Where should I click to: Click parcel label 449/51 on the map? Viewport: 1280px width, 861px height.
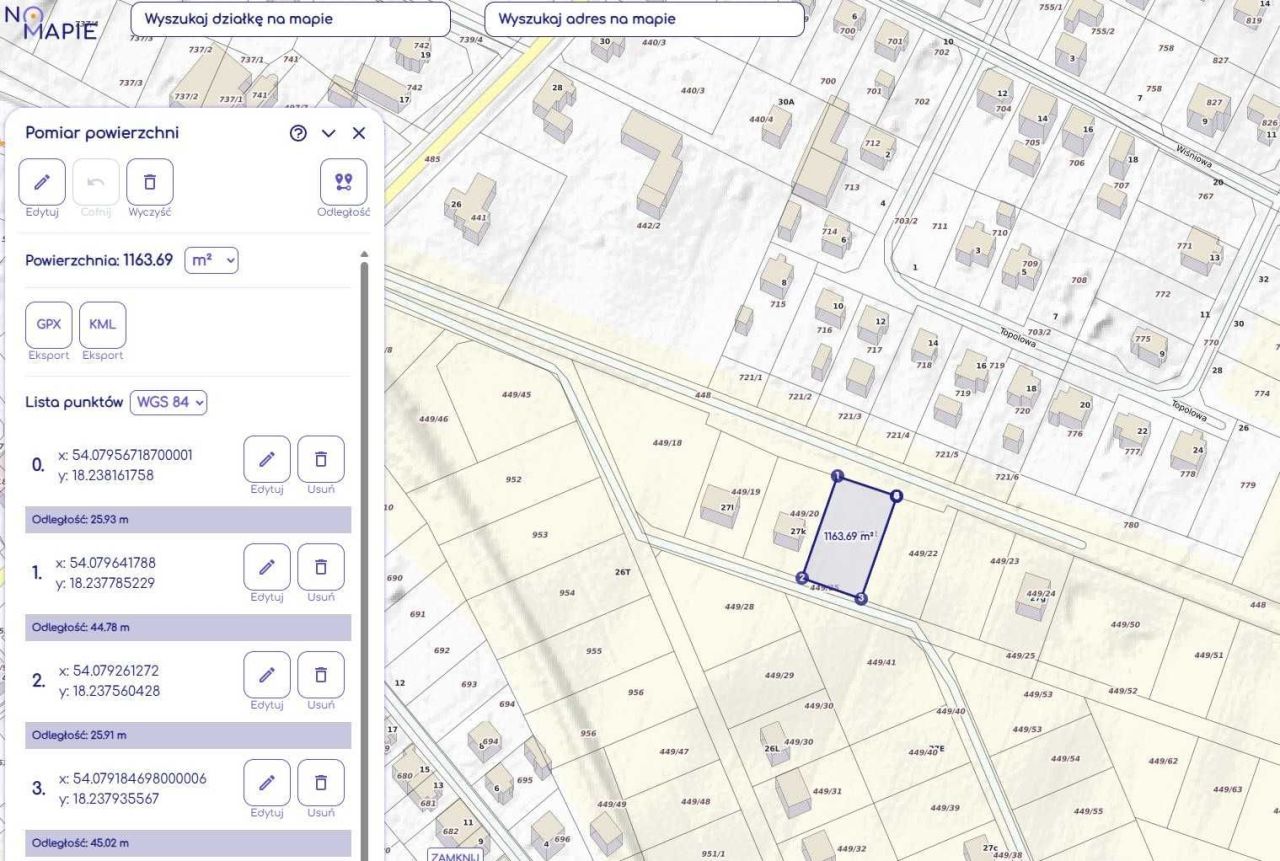1209,655
